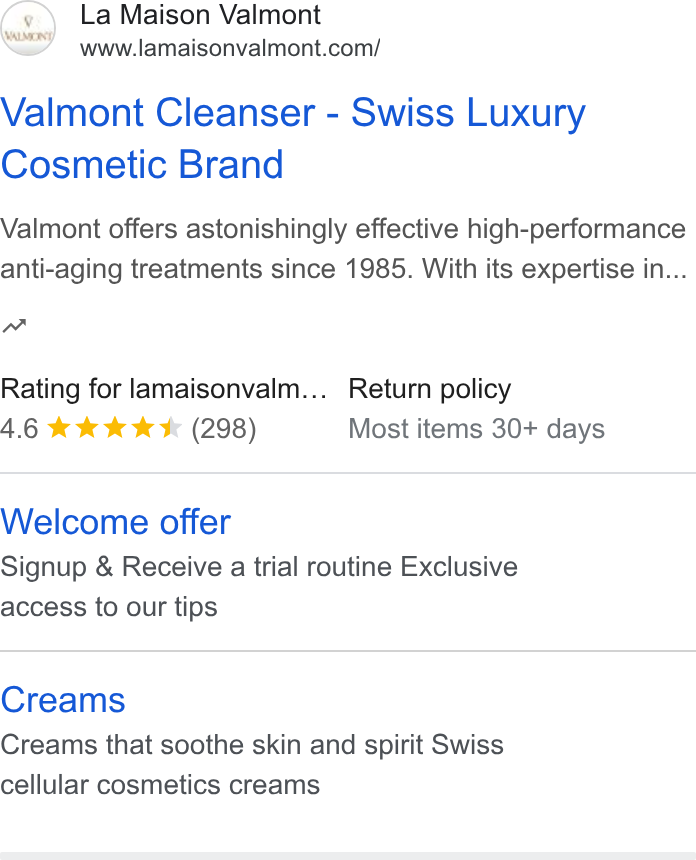696x860 pixels.
Task: Click the Valmont circular logo favicon
Action: 27,29
